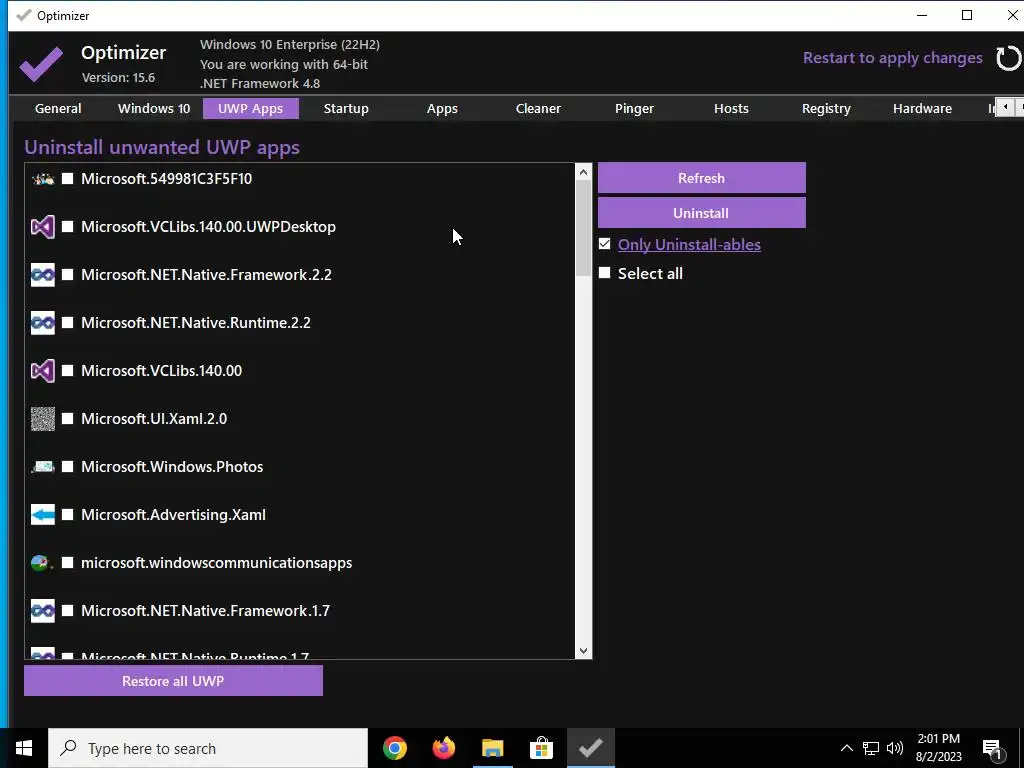Open the volume tray icon
1024x768 pixels.
[895, 748]
